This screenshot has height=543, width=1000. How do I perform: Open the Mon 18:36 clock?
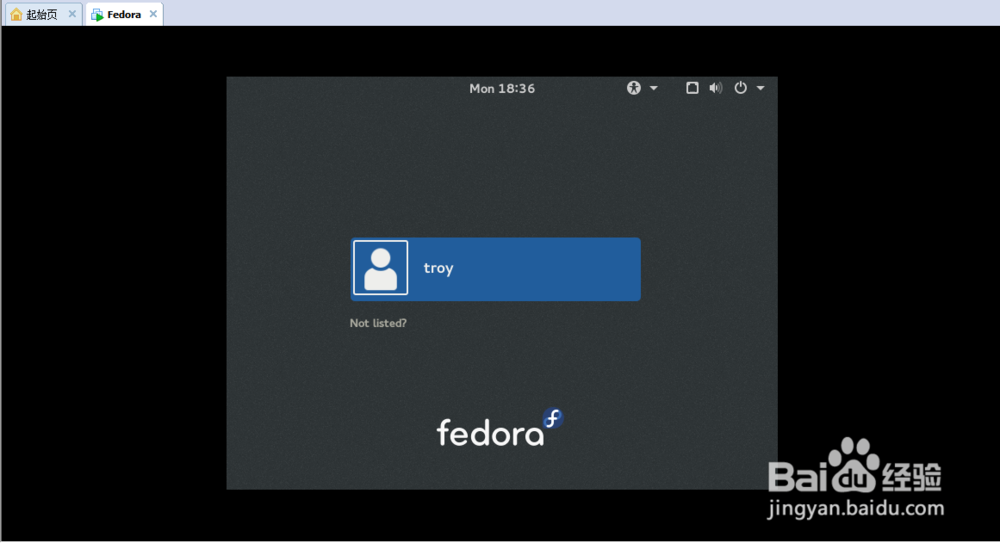coord(502,89)
